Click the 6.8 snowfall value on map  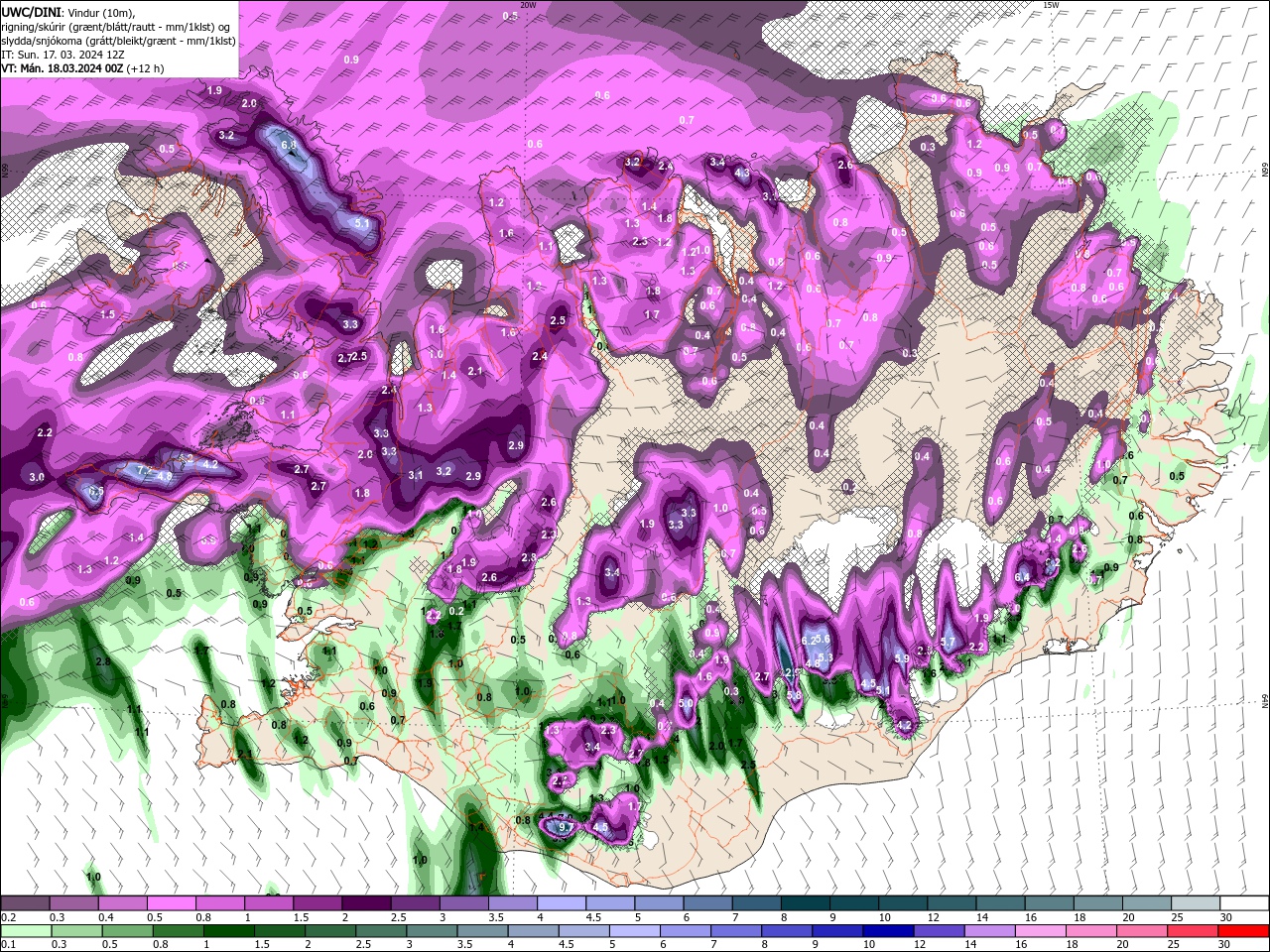pyautogui.click(x=289, y=145)
